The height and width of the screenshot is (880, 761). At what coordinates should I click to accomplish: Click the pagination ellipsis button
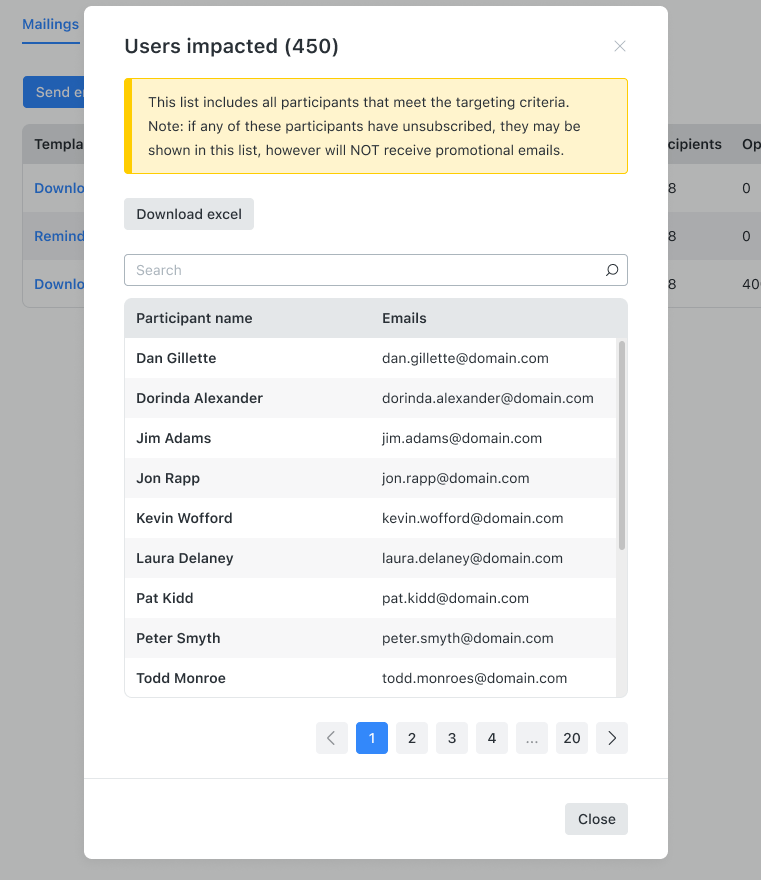531,738
